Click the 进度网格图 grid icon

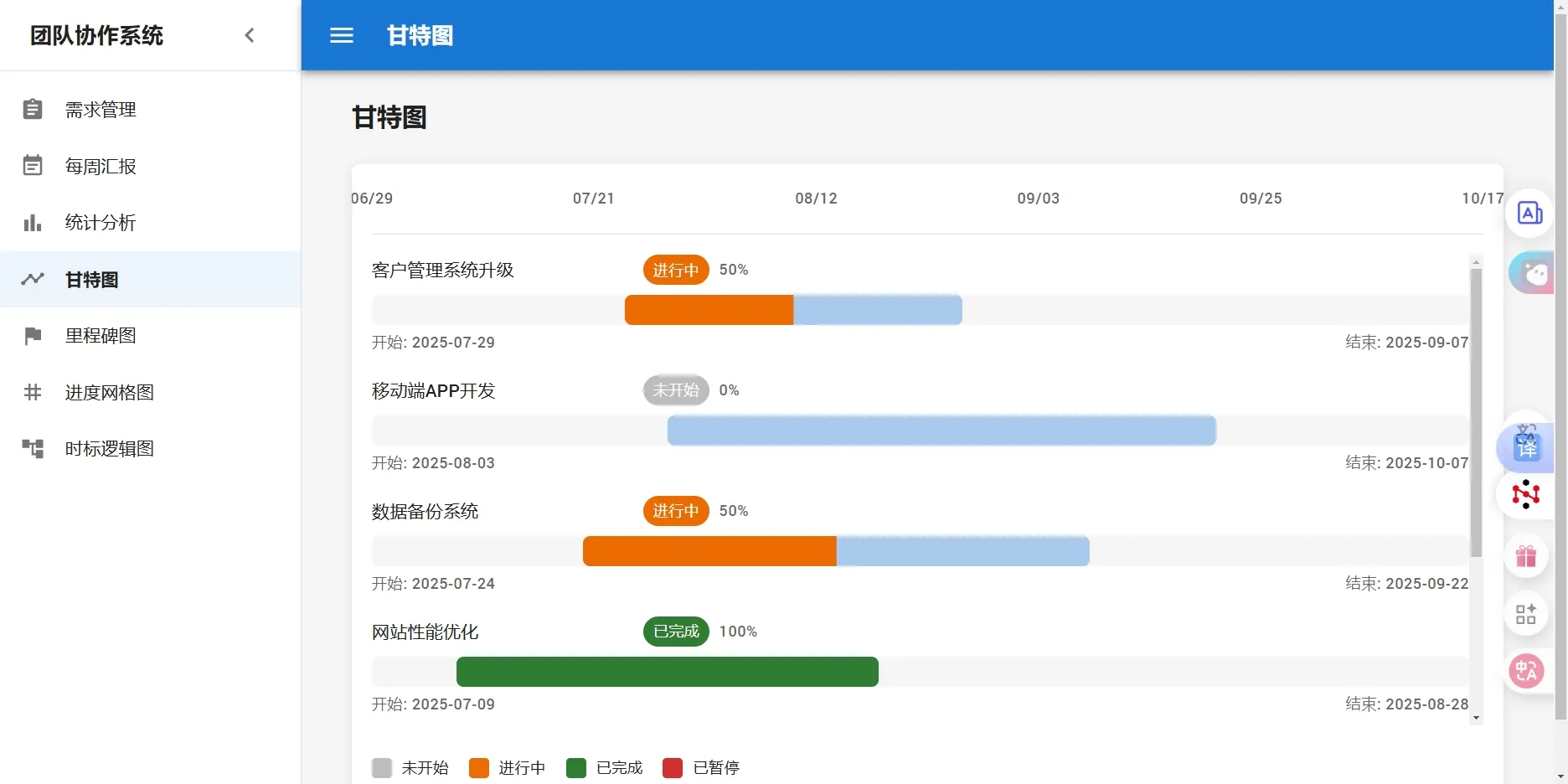[33, 392]
